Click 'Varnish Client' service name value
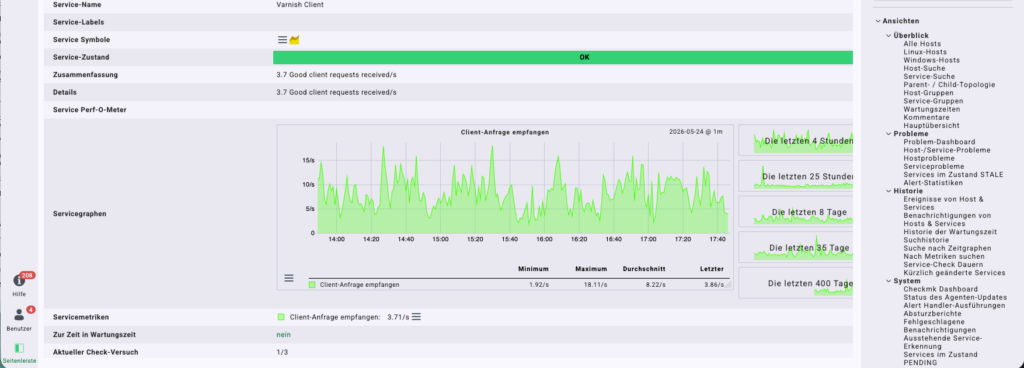Viewport: 1024px width, 368px height. point(300,5)
